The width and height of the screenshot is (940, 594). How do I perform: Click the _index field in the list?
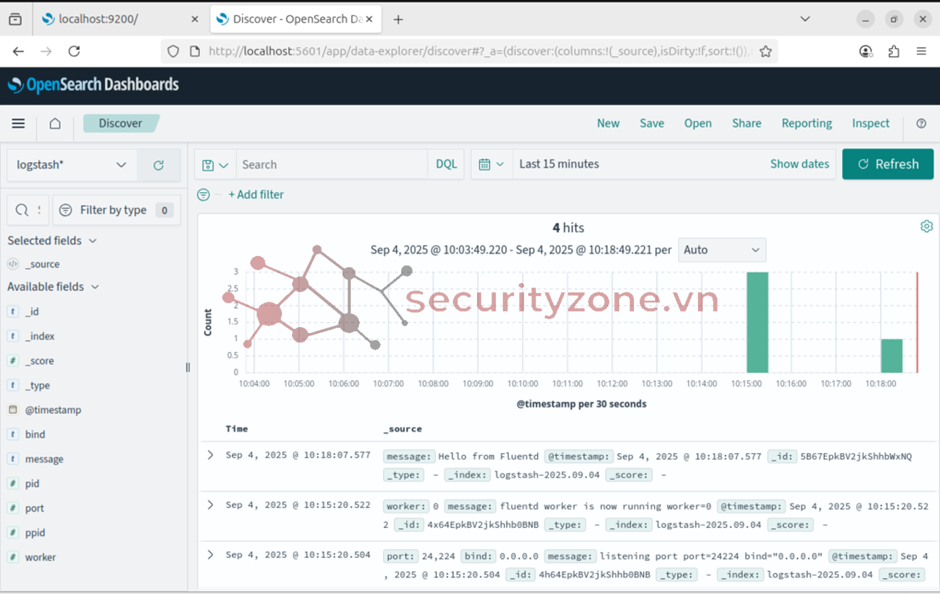pos(40,336)
